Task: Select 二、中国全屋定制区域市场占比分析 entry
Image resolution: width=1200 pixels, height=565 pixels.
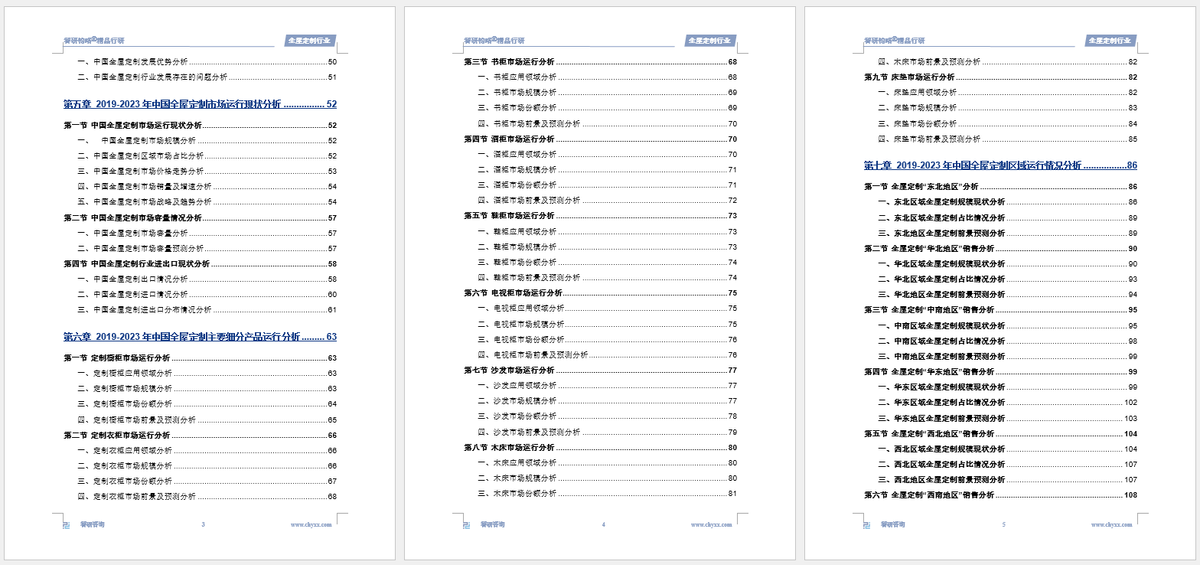Action: 207,156
